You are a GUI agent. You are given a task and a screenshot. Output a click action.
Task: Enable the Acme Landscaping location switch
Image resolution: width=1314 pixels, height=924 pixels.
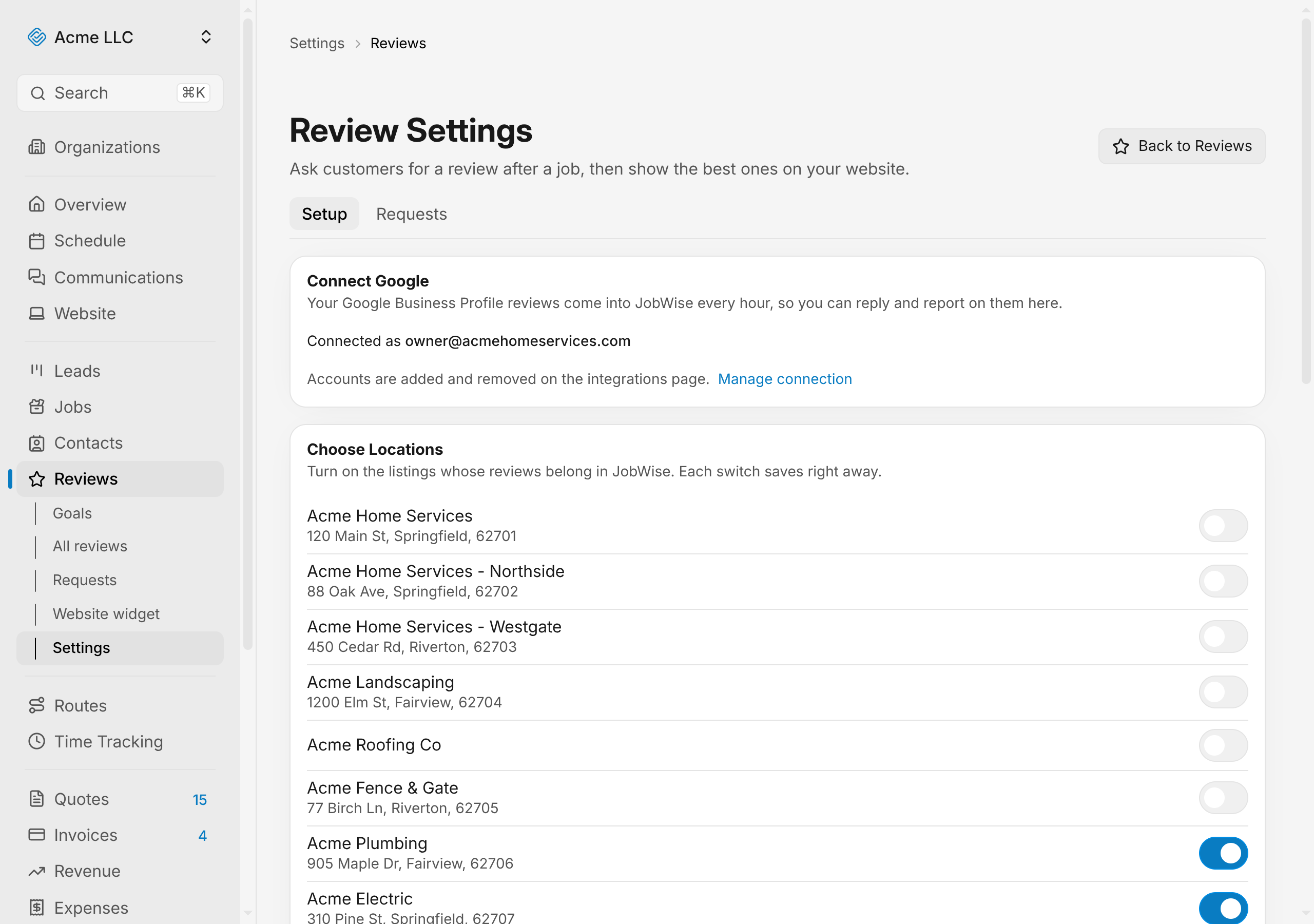(1223, 692)
